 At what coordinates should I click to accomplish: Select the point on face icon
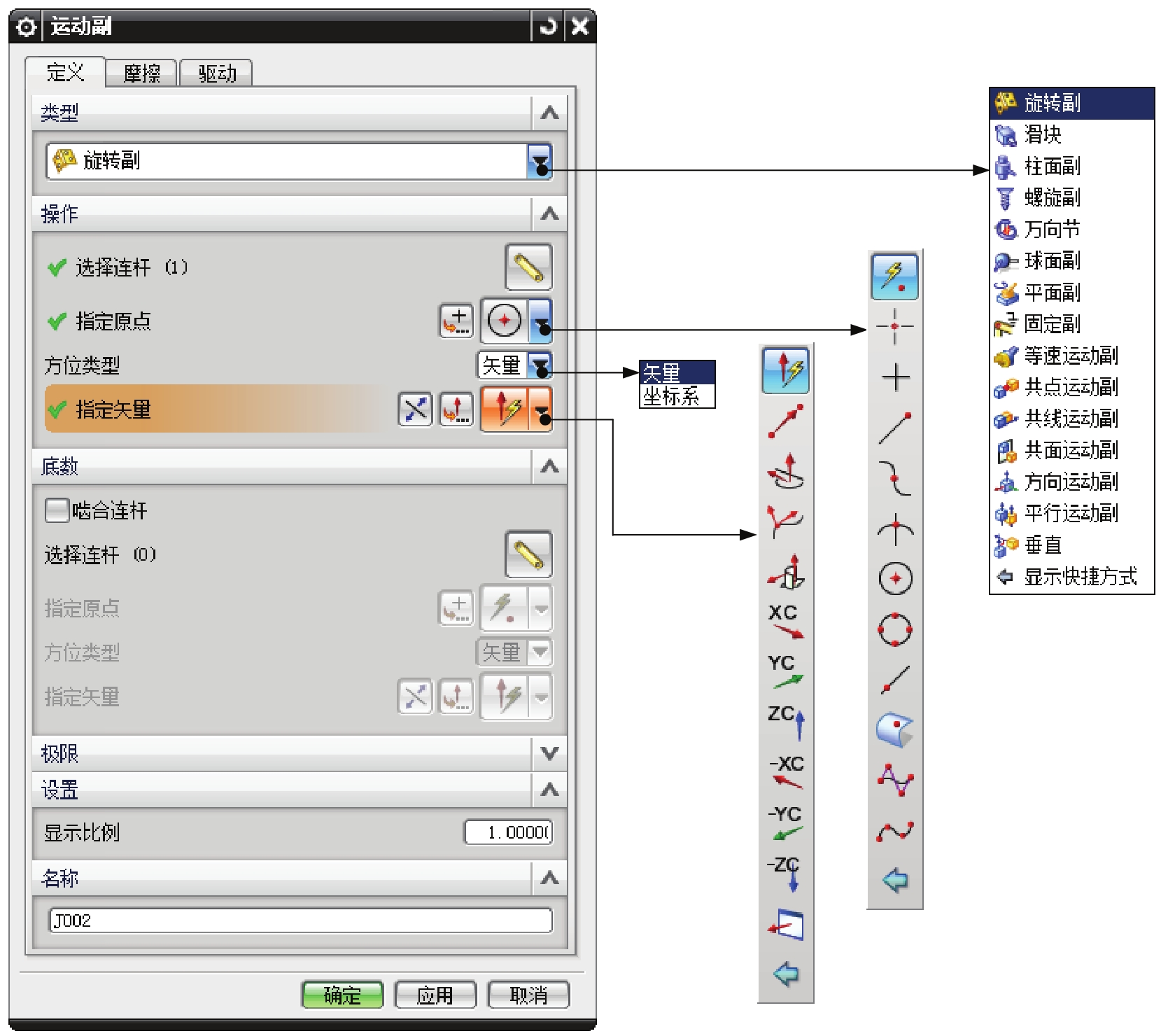click(x=895, y=730)
